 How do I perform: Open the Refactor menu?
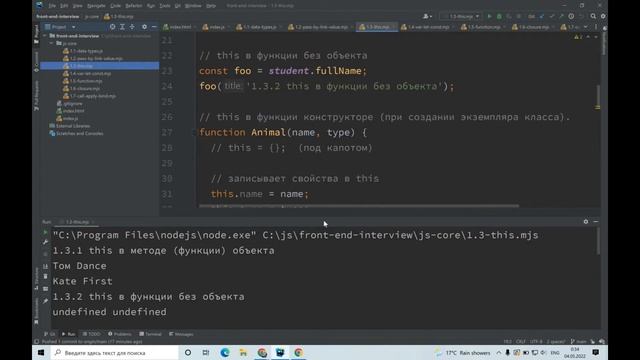[133, 6]
